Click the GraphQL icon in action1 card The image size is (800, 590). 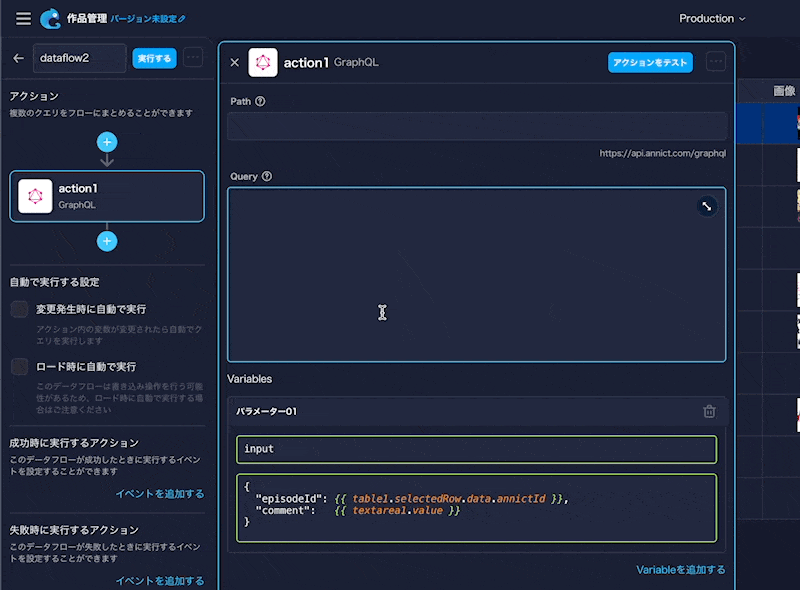tap(35, 196)
